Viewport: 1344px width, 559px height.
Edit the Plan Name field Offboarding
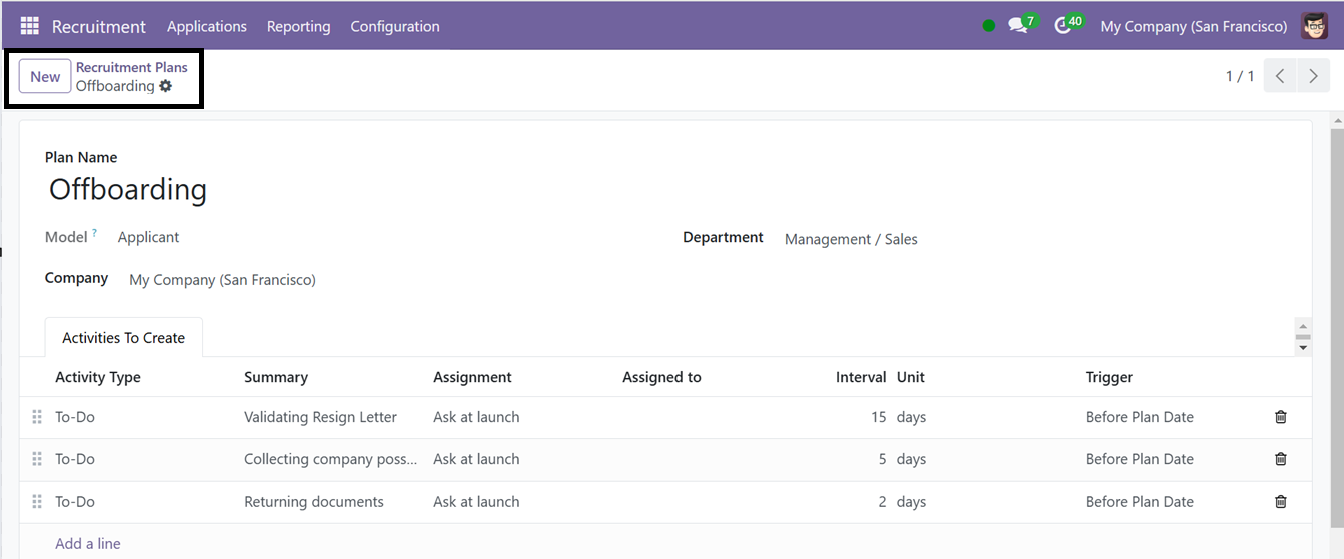[128, 189]
